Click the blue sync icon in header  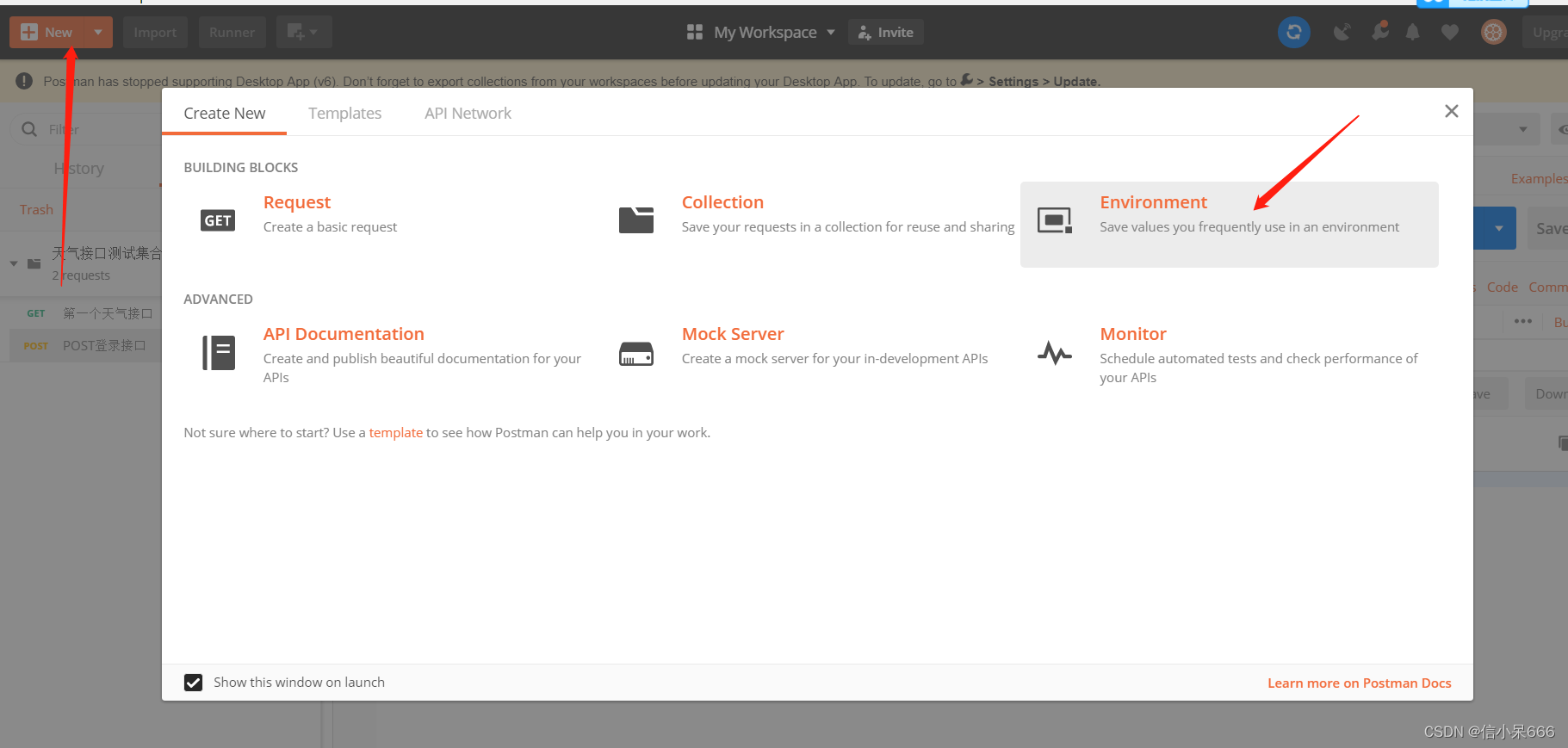coord(1293,33)
